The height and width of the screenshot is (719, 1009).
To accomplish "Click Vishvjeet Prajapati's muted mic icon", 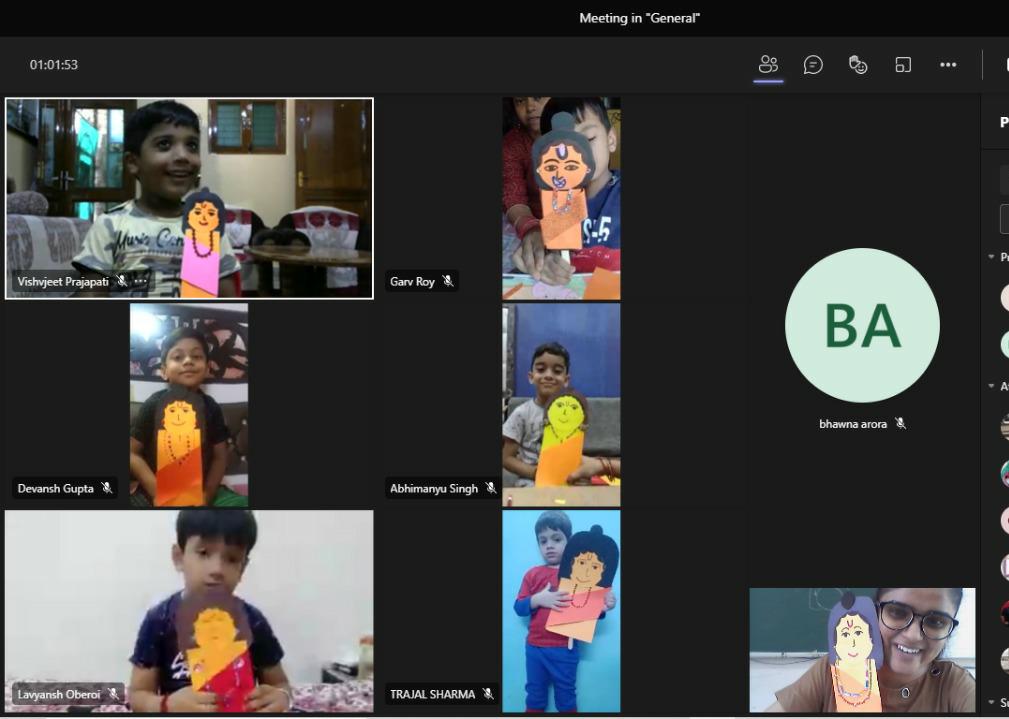I will 121,281.
